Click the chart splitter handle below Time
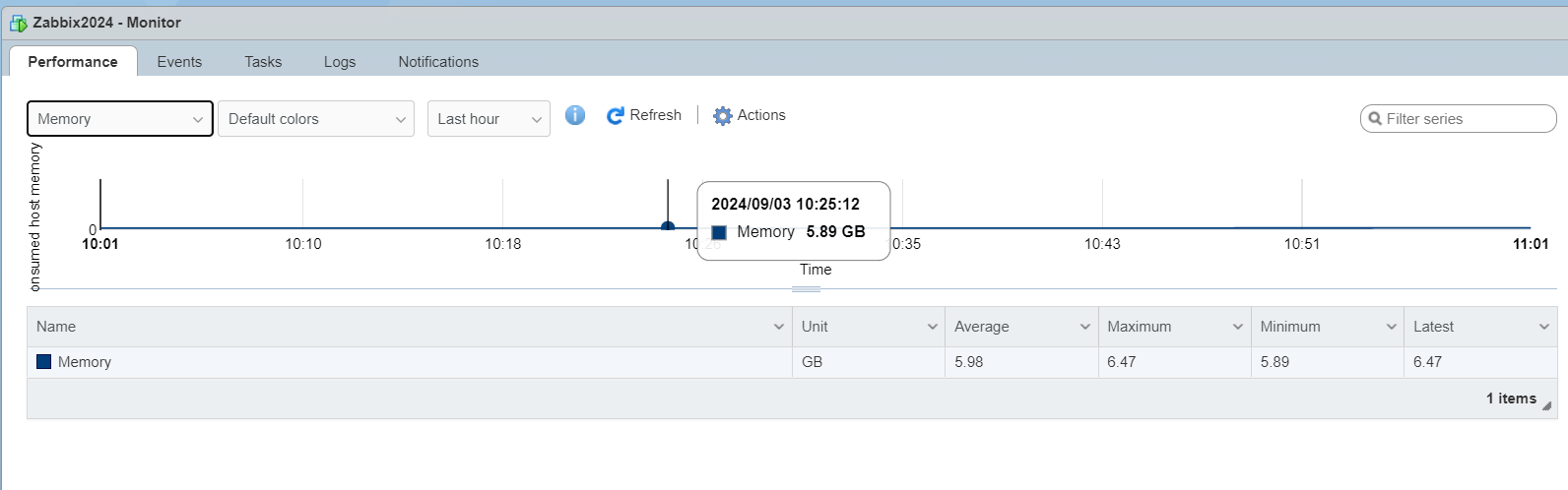This screenshot has height=490, width=1568. point(806,289)
